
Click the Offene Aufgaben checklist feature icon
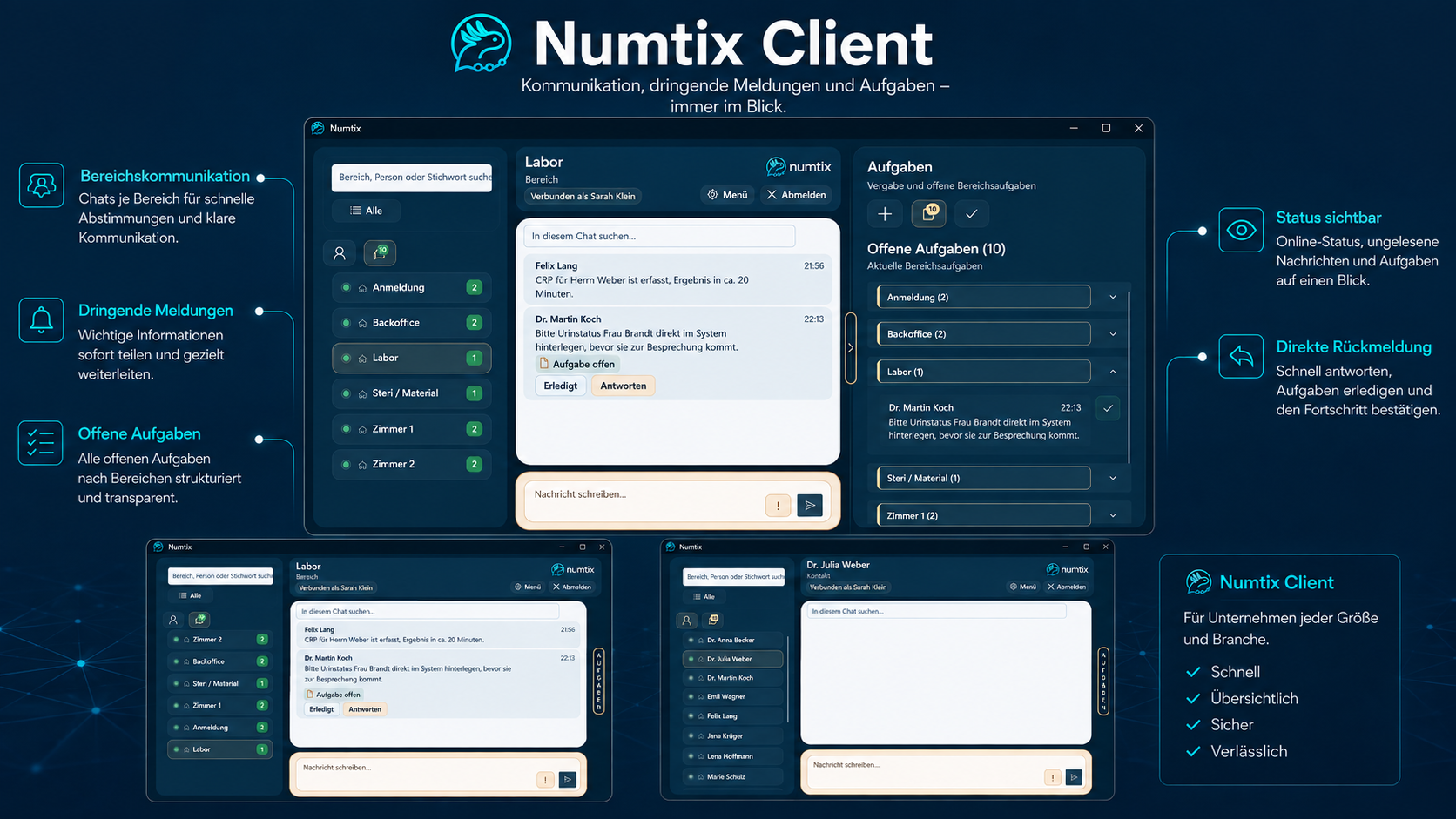coord(41,442)
